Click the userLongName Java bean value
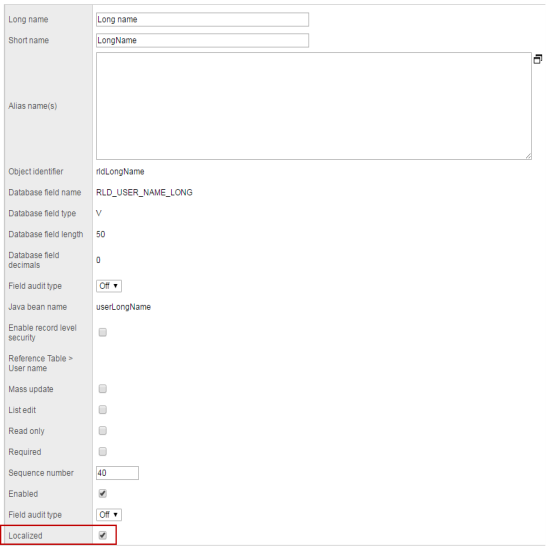The image size is (546, 547). [x=124, y=307]
